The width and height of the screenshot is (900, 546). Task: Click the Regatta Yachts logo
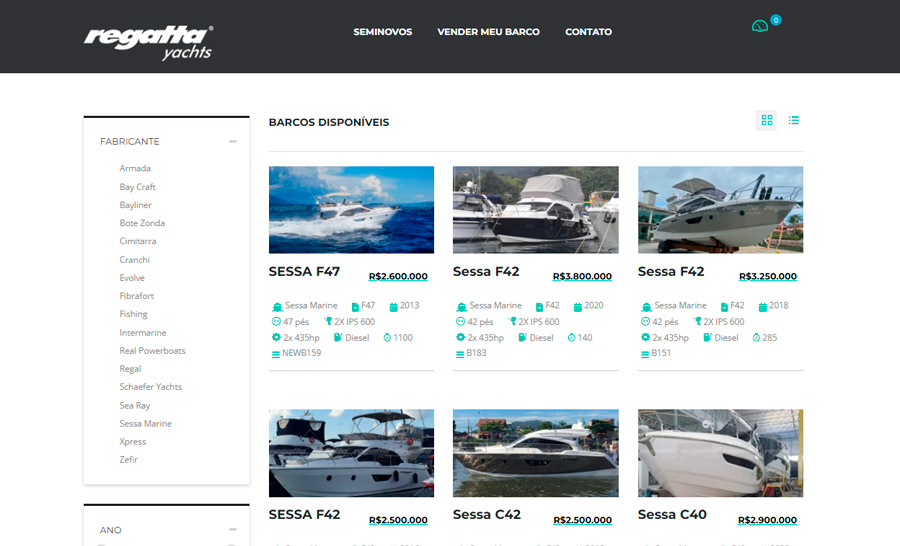(x=149, y=42)
